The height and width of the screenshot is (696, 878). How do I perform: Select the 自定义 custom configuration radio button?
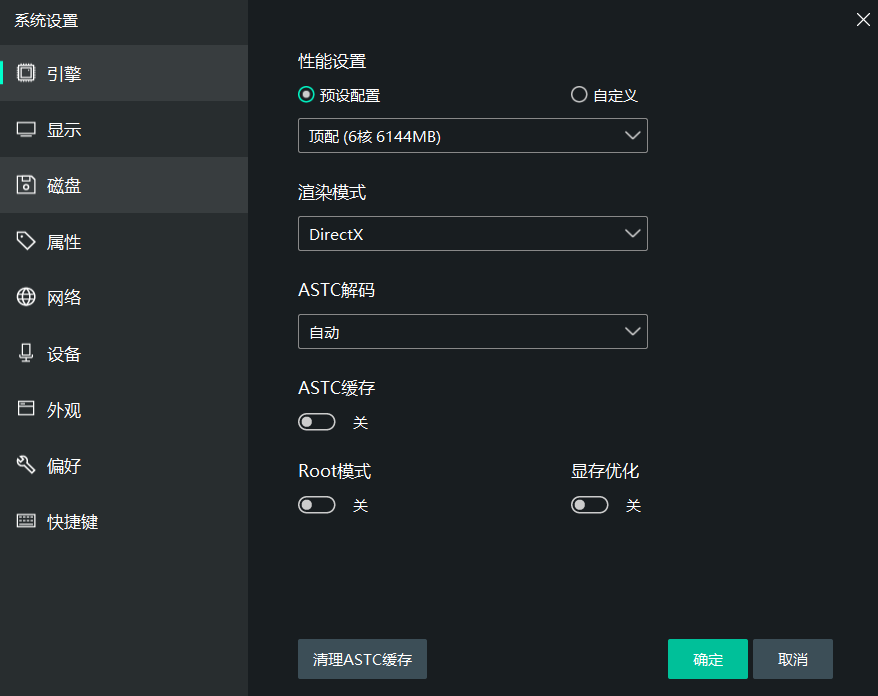579,94
